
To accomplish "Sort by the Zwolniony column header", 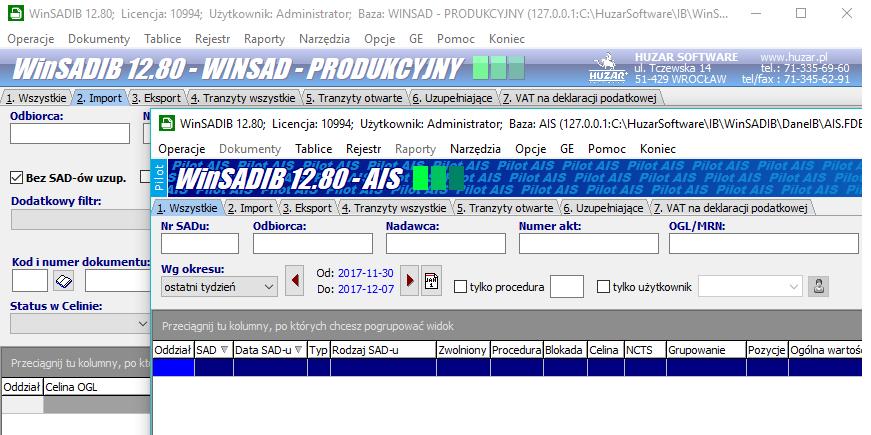I will [463, 350].
